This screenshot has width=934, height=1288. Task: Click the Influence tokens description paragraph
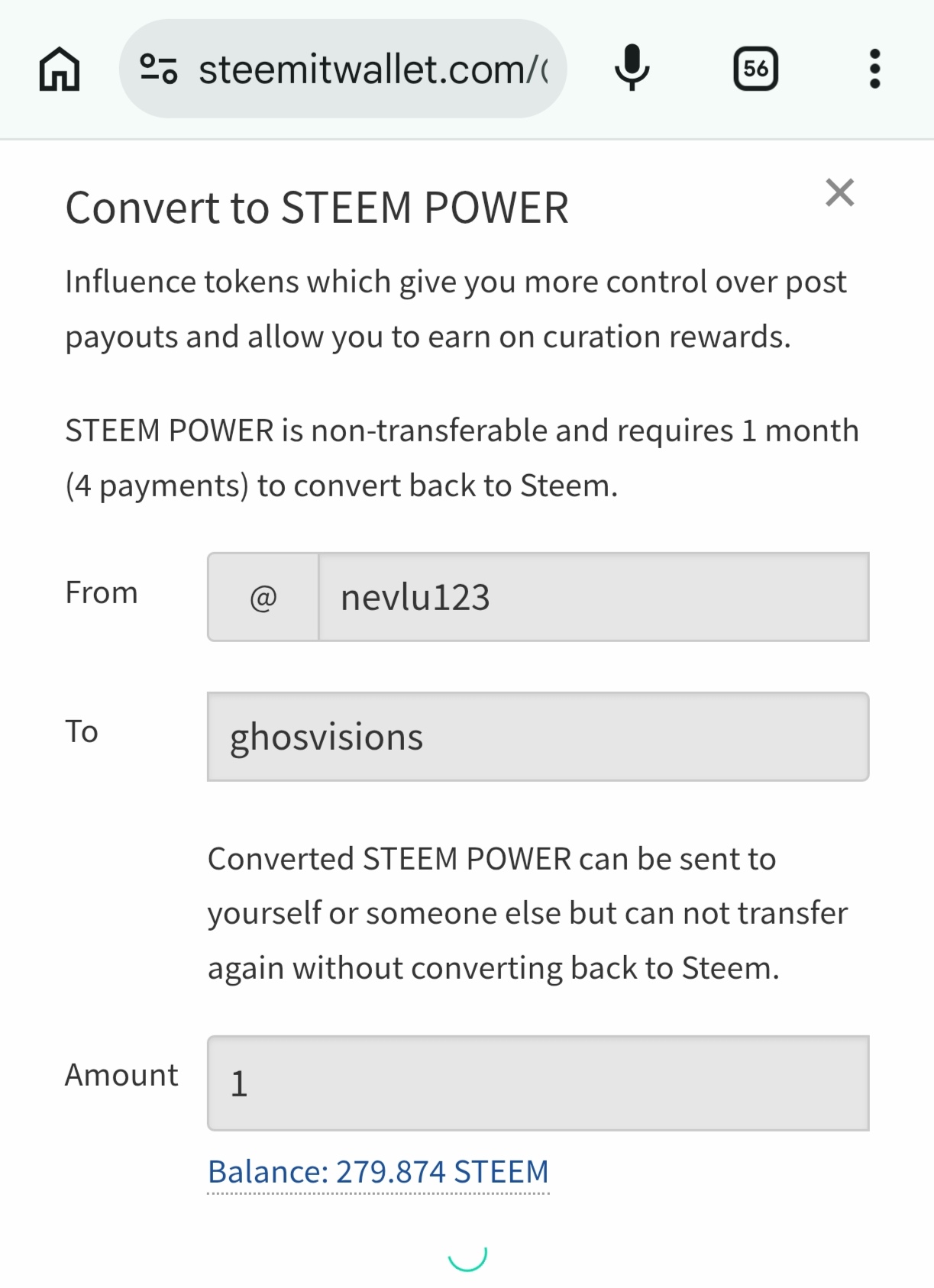(456, 309)
